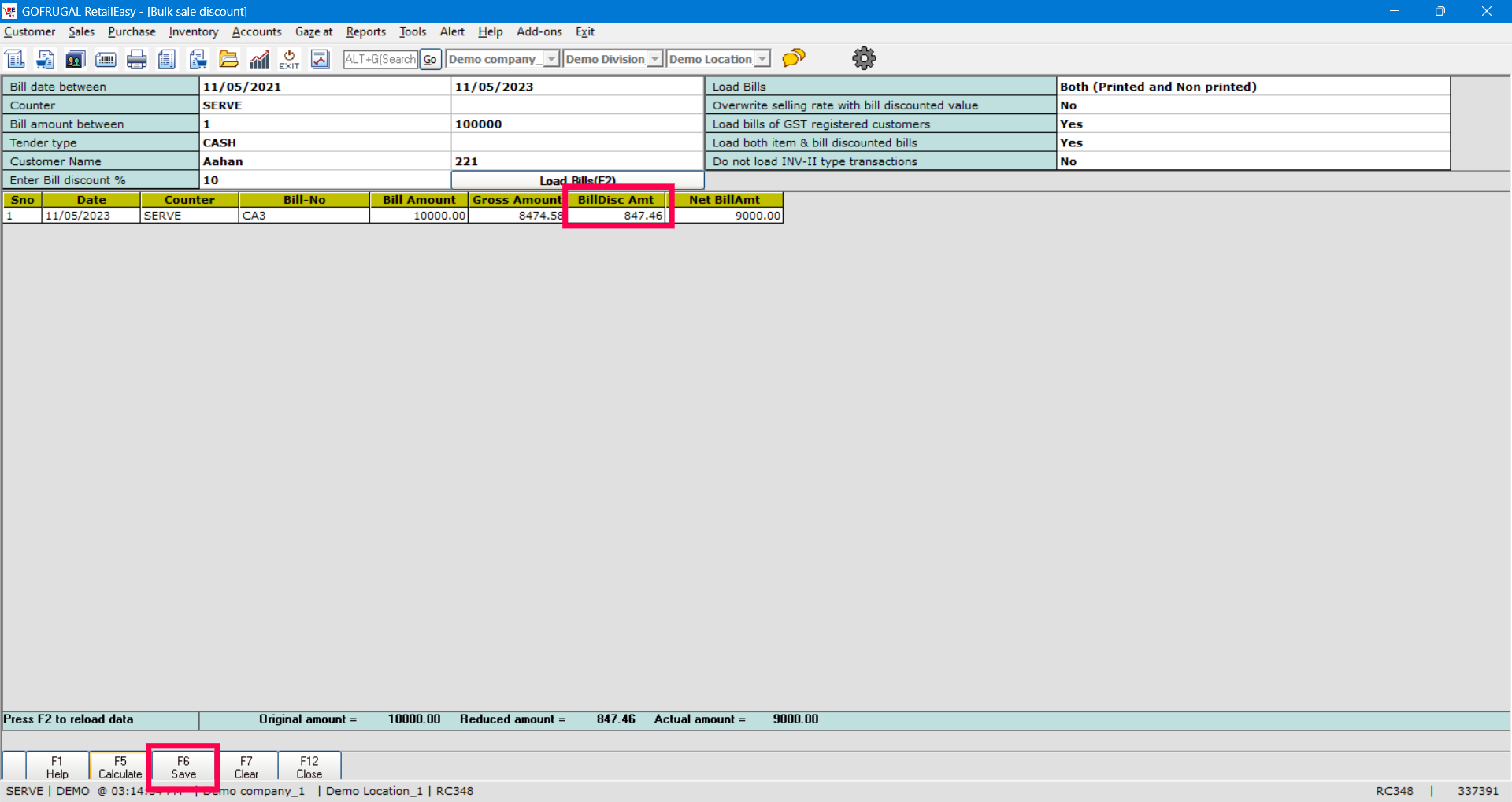Select the Bill Amount cell 10000.00
Screen dimensions: 1512x802
click(x=419, y=216)
